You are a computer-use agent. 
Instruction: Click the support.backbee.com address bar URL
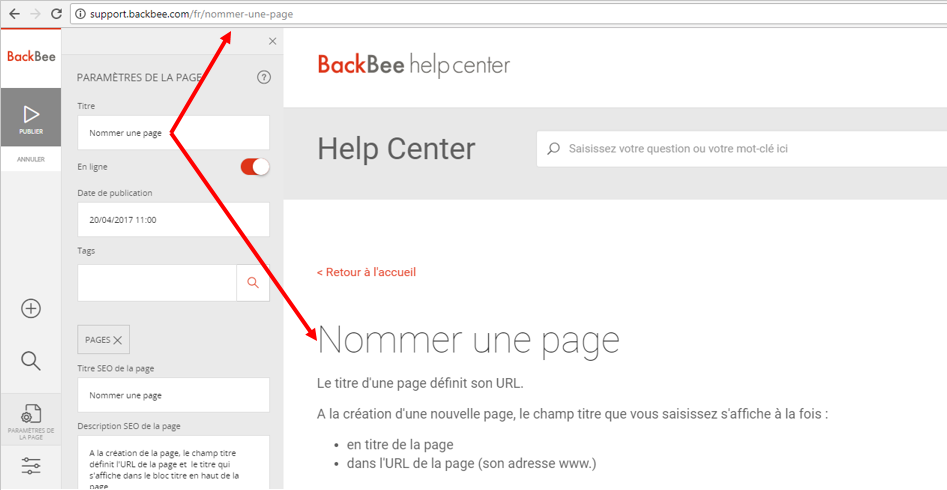point(191,14)
